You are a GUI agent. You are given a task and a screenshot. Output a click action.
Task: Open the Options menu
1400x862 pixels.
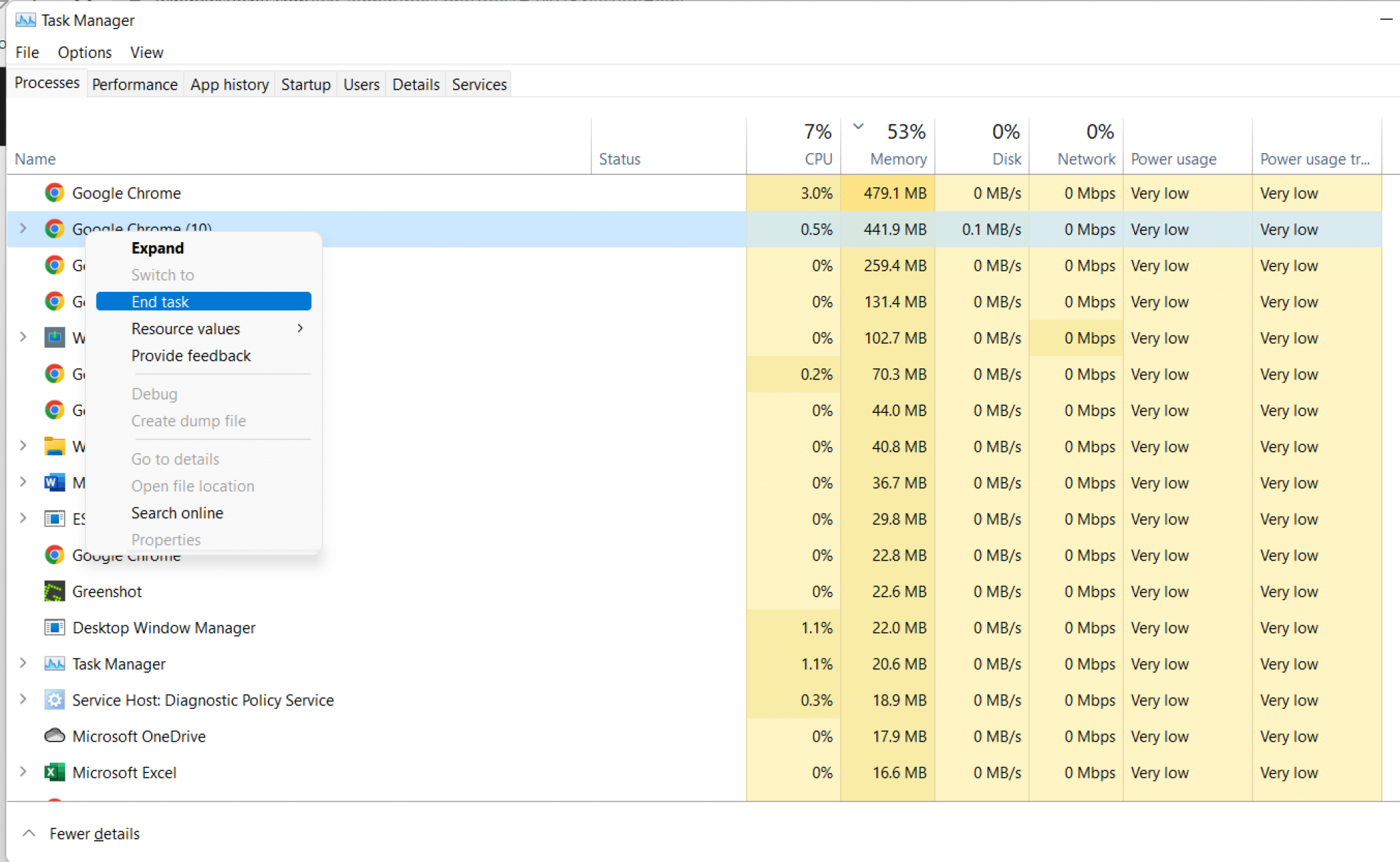(x=84, y=52)
